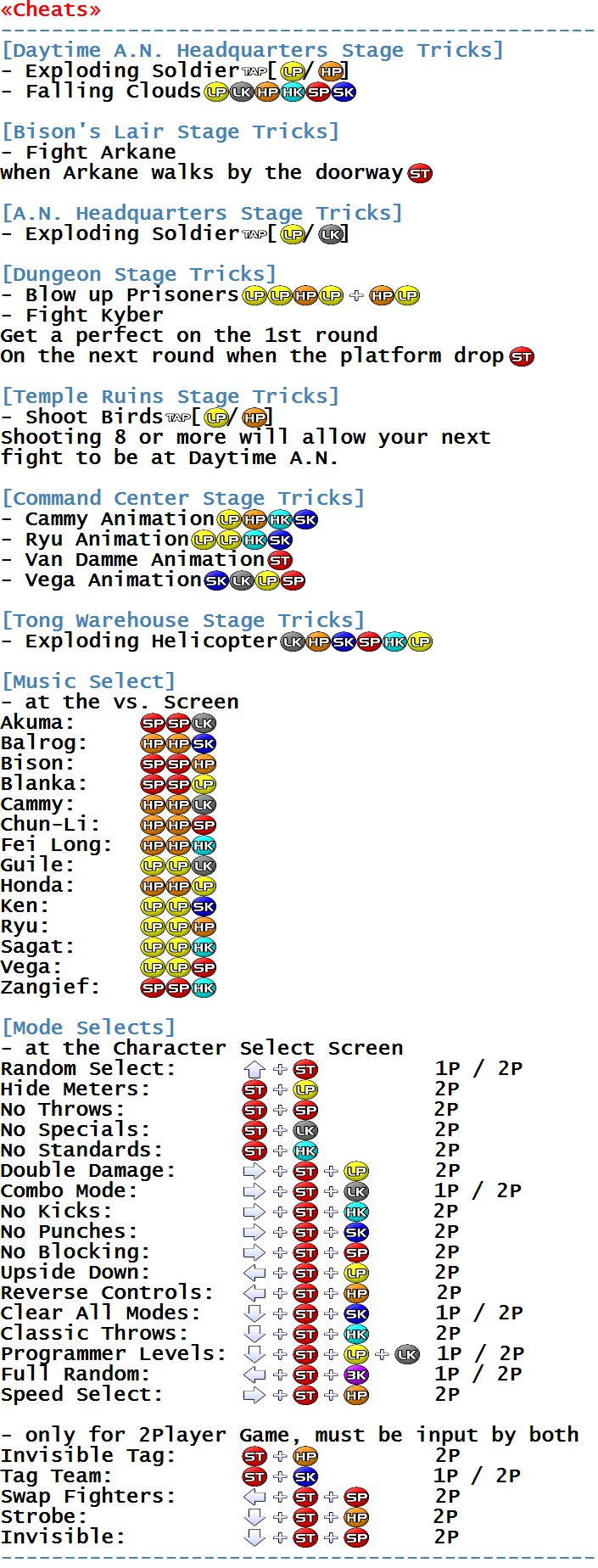
Task: Click gray LK icon in Programmer Levels row
Action: click(407, 1355)
